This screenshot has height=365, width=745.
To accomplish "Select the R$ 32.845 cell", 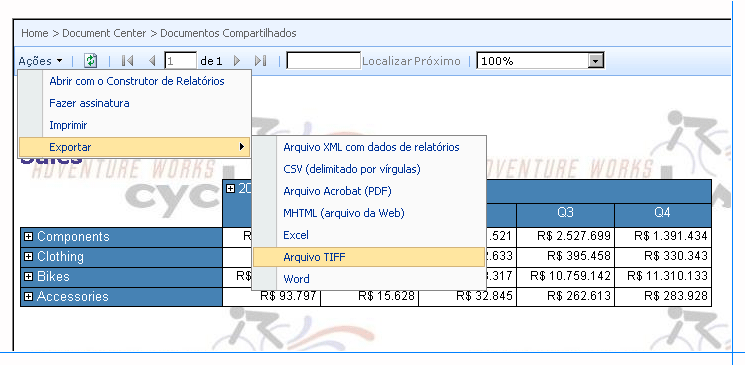I will (468, 297).
